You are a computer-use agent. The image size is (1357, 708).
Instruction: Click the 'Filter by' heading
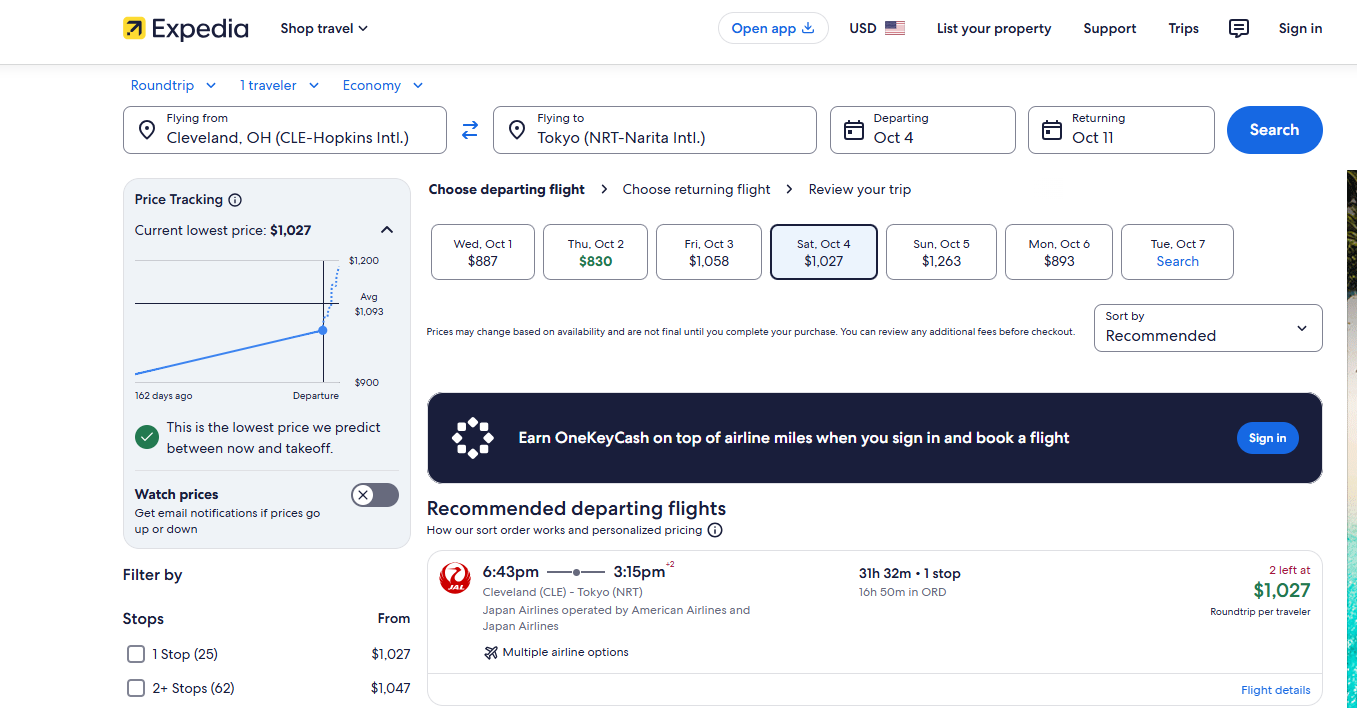[153, 575]
